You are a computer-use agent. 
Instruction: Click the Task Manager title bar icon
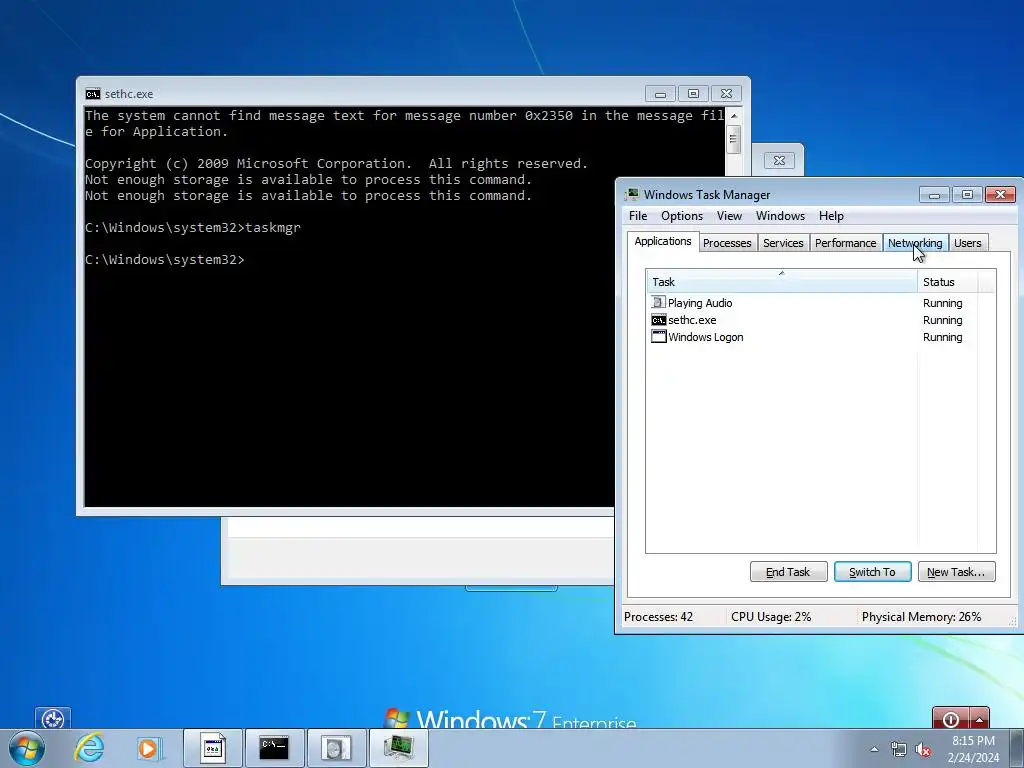coord(632,195)
